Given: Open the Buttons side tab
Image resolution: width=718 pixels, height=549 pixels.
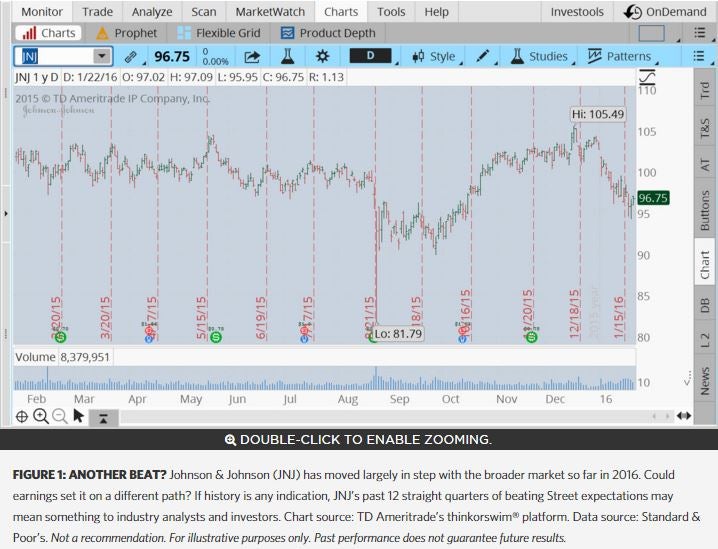Looking at the screenshot, I should pyautogui.click(x=705, y=210).
